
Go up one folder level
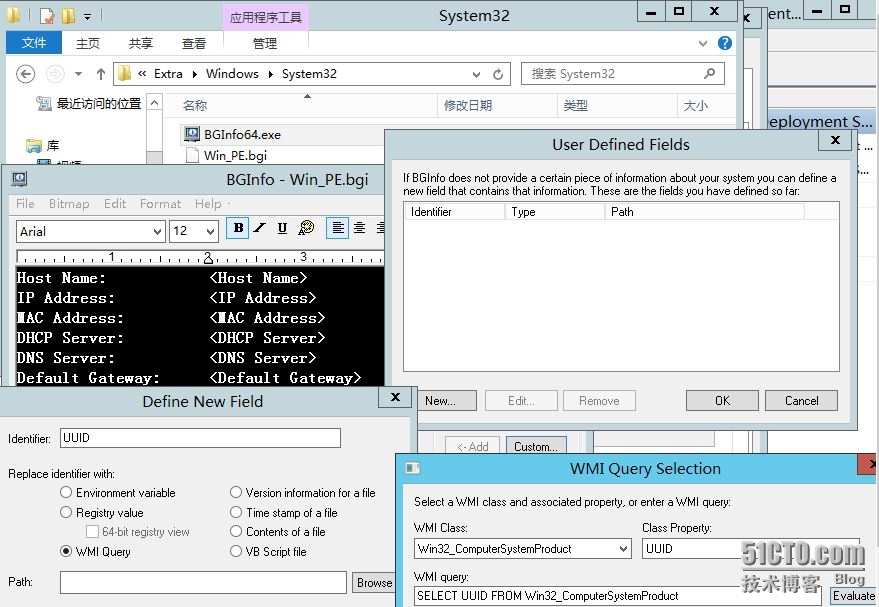click(101, 74)
